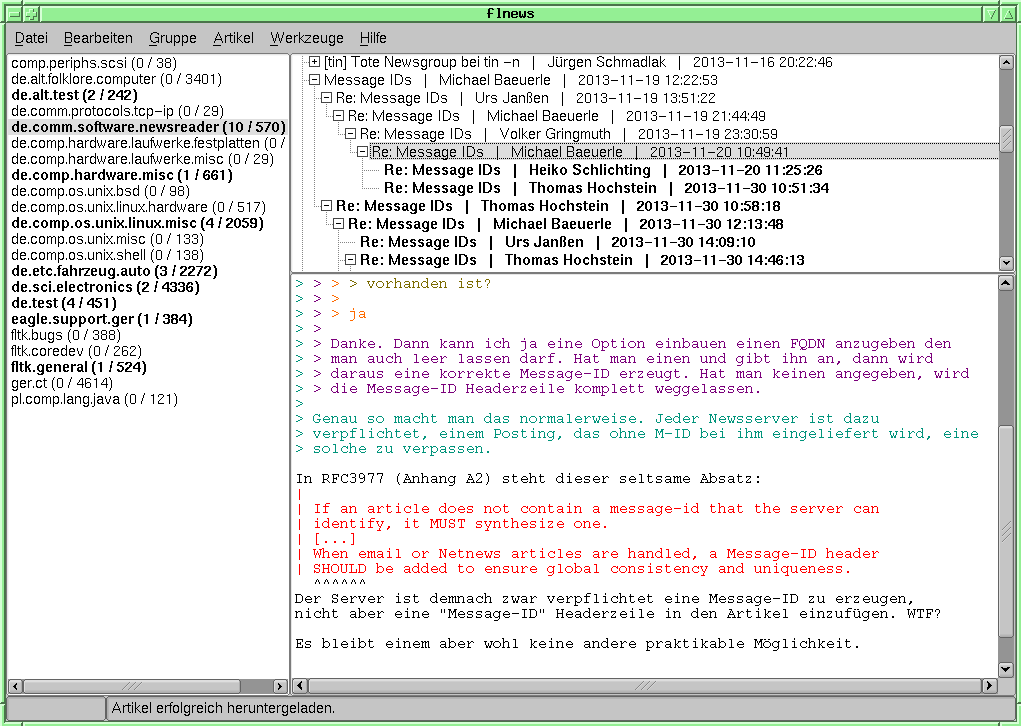Open the Werkzeuge menu
The image size is (1021, 726).
[306, 38]
